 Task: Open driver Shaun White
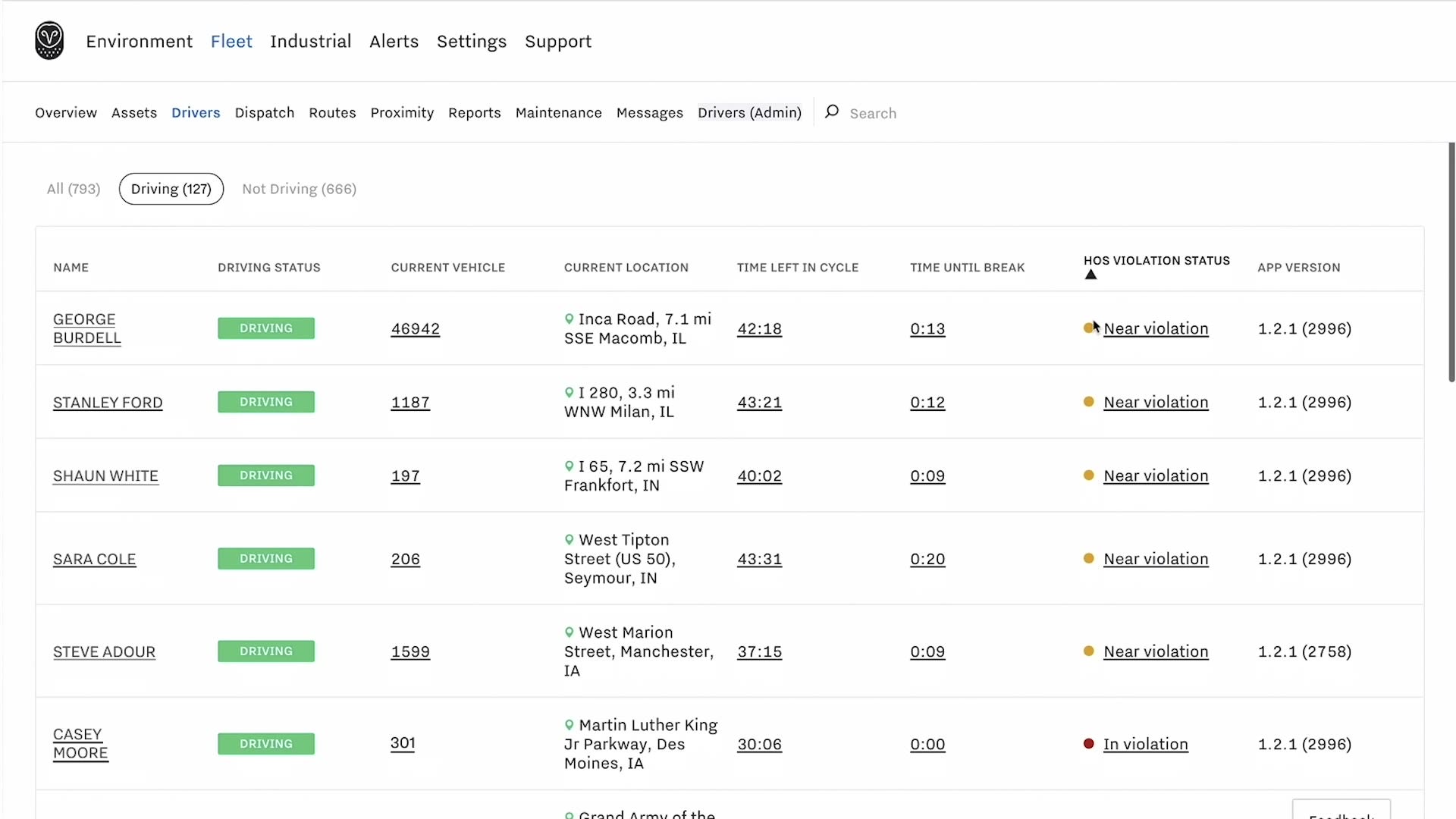pos(105,476)
